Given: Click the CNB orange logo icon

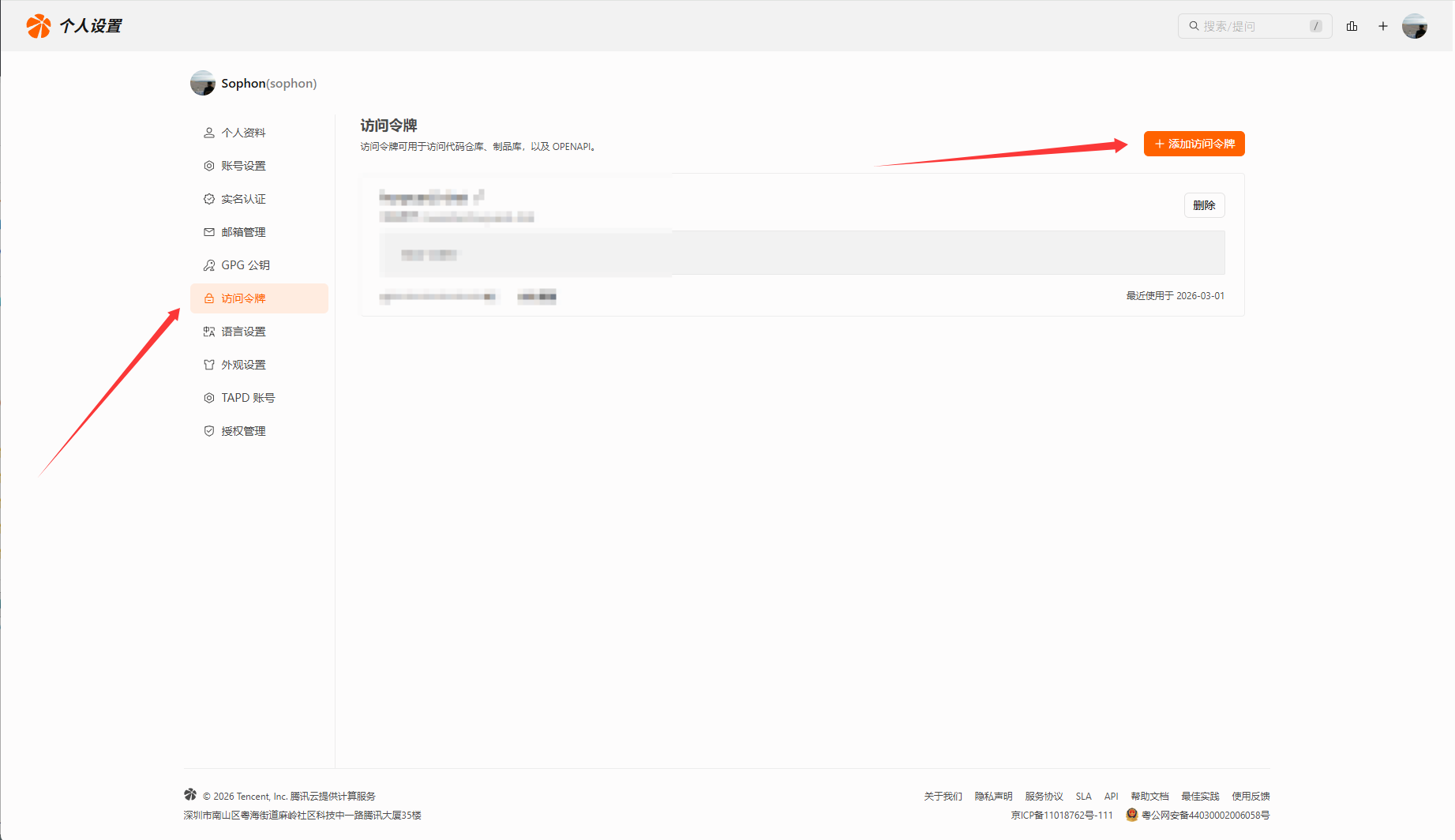Looking at the screenshot, I should [x=39, y=26].
